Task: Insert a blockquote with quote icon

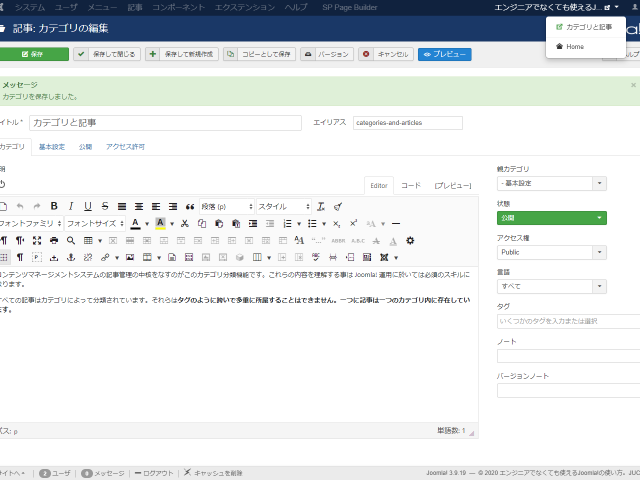Action: 190,207
